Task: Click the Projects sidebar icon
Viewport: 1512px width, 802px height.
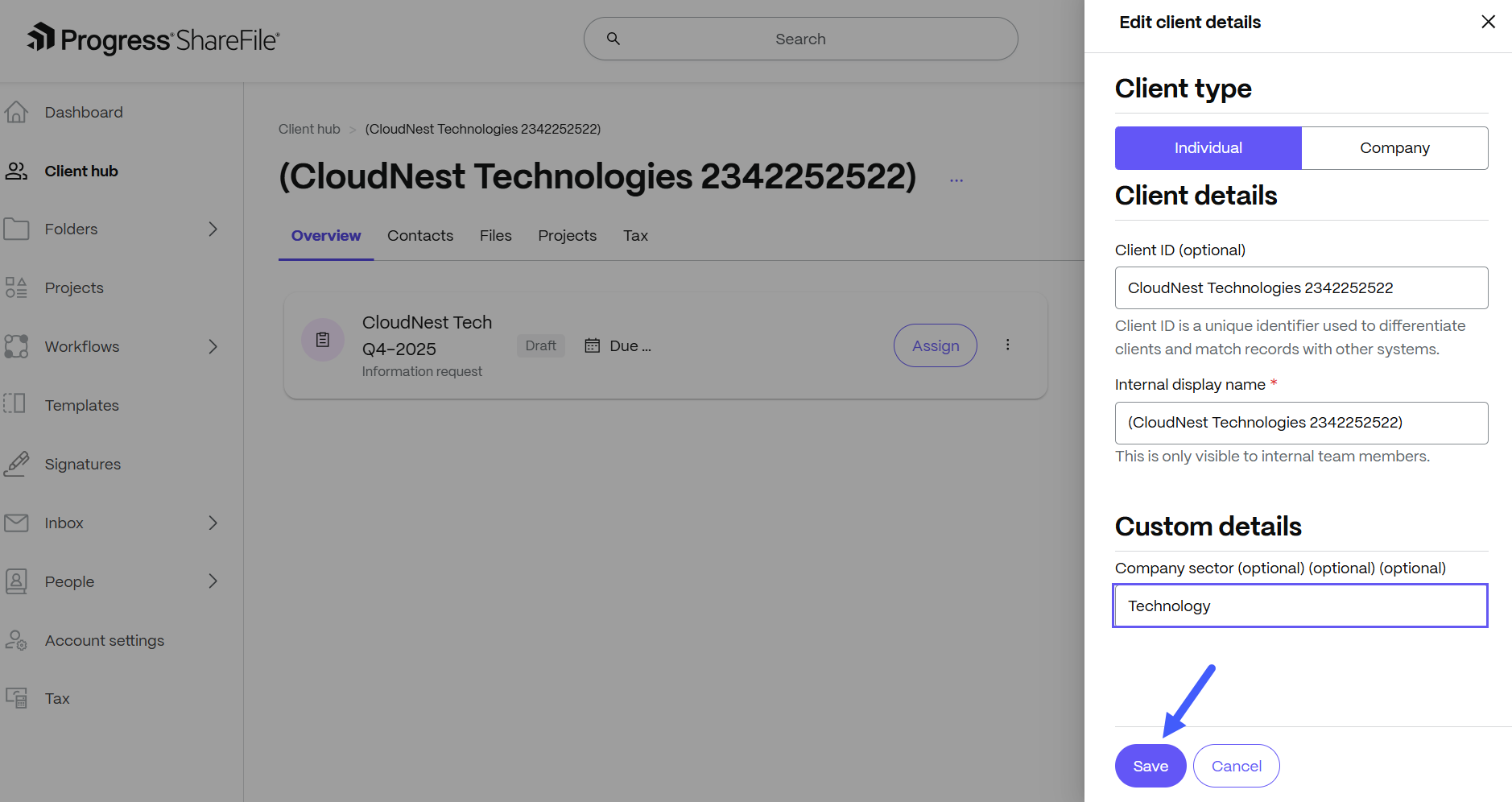Action: 16,287
